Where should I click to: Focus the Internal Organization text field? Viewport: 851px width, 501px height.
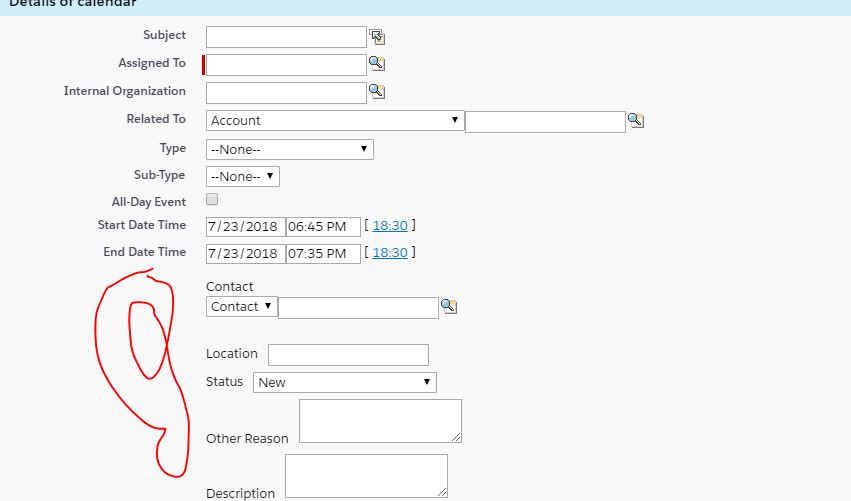pyautogui.click(x=286, y=93)
